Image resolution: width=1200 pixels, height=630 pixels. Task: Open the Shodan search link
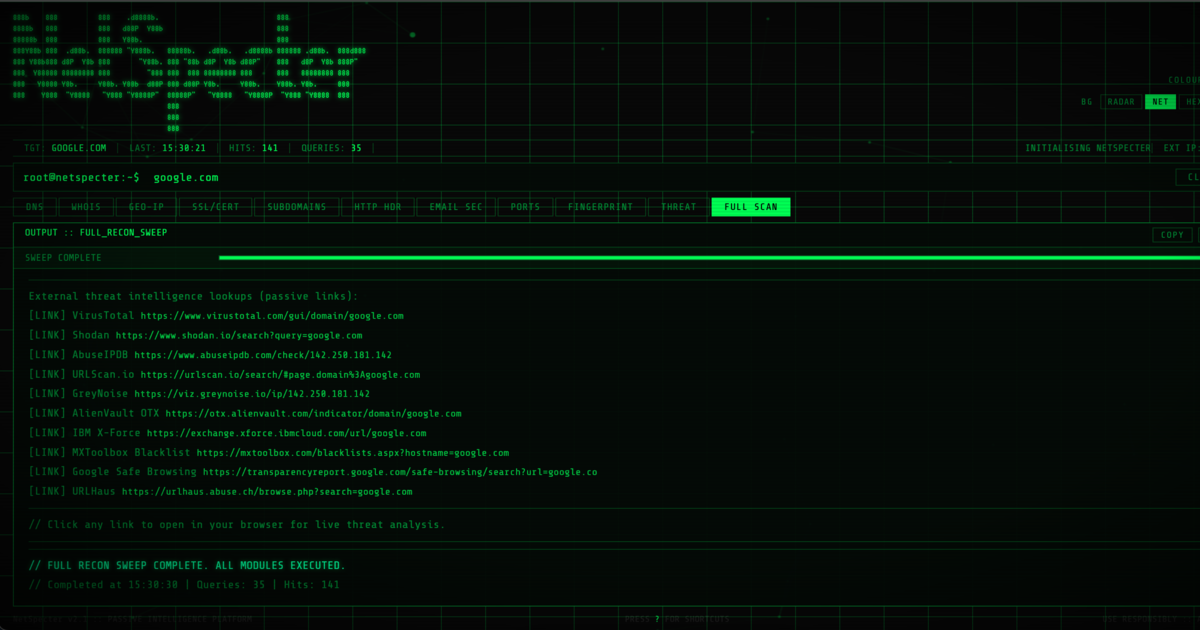pyautogui.click(x=239, y=336)
